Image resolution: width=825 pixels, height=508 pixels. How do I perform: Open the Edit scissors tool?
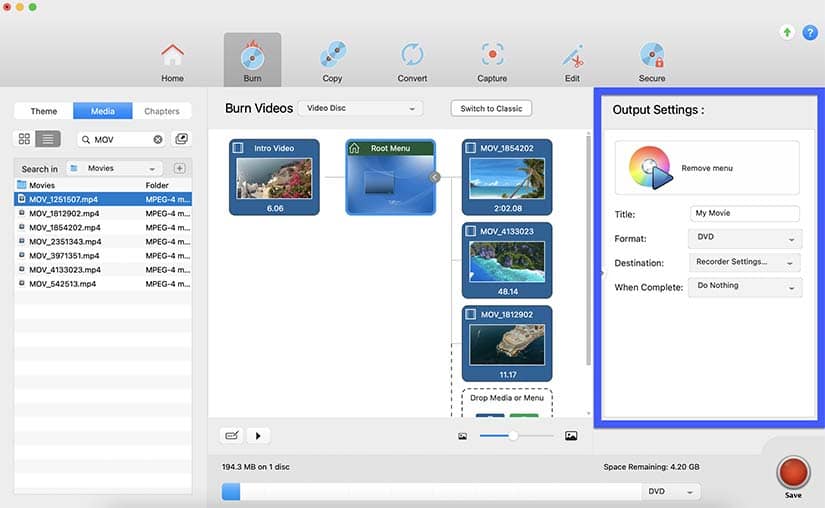[572, 58]
